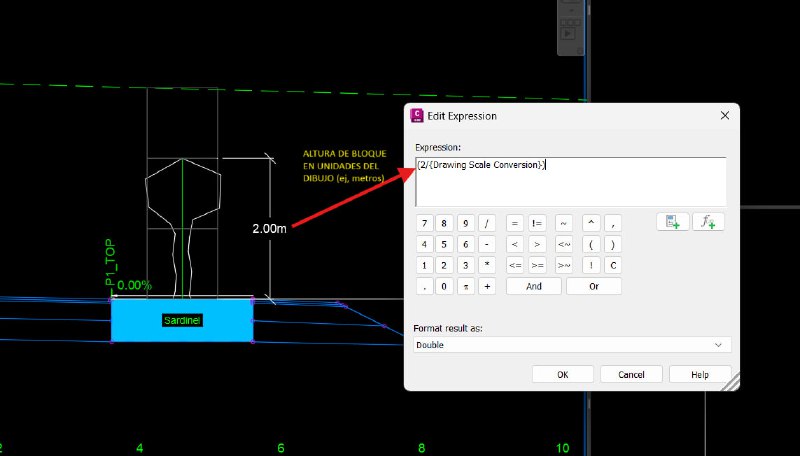Click the digit 3 calculator key
The image size is (800, 456).
[465, 265]
